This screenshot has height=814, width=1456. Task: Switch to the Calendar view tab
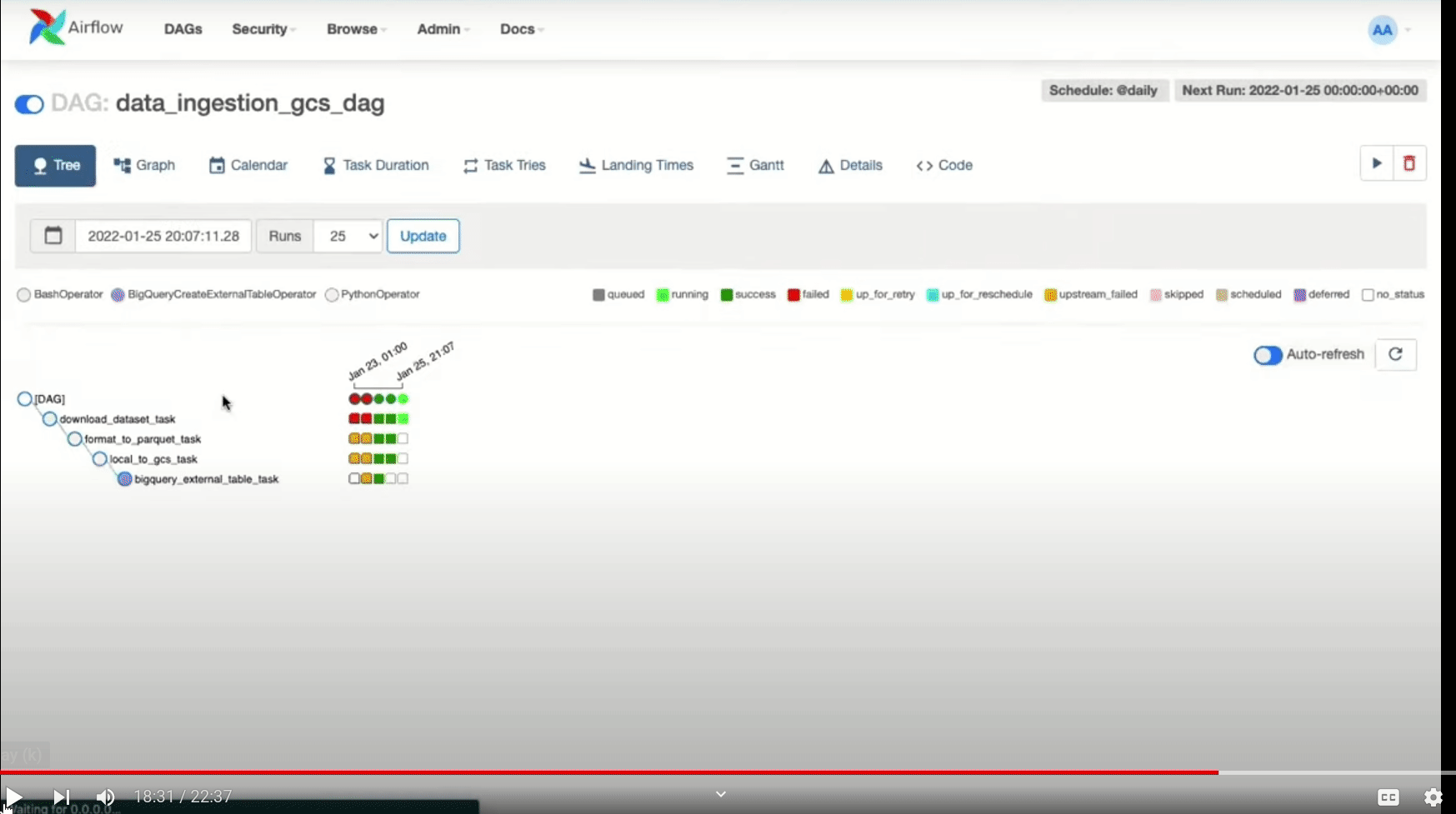click(x=248, y=165)
